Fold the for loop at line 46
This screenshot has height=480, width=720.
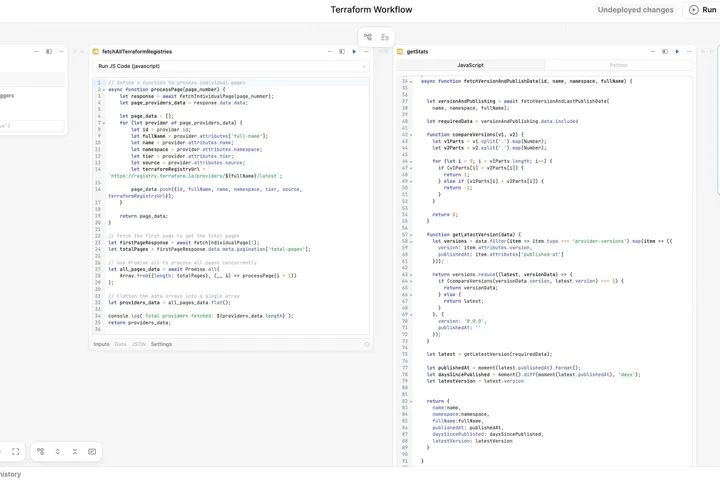411,162
